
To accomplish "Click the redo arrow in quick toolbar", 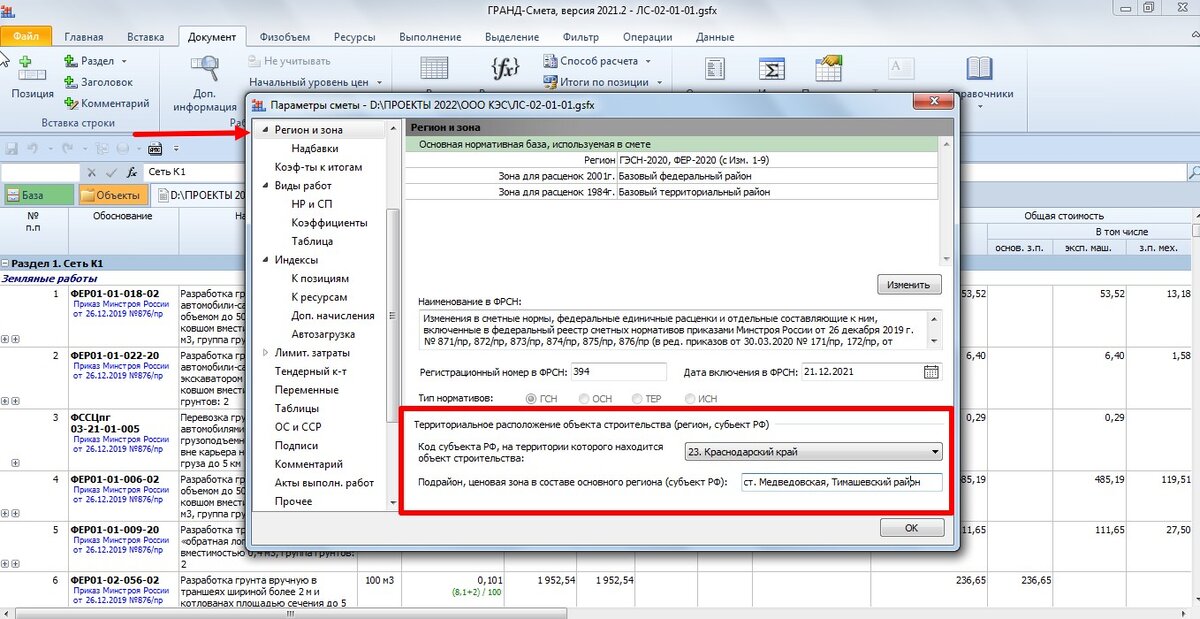I will point(70,148).
